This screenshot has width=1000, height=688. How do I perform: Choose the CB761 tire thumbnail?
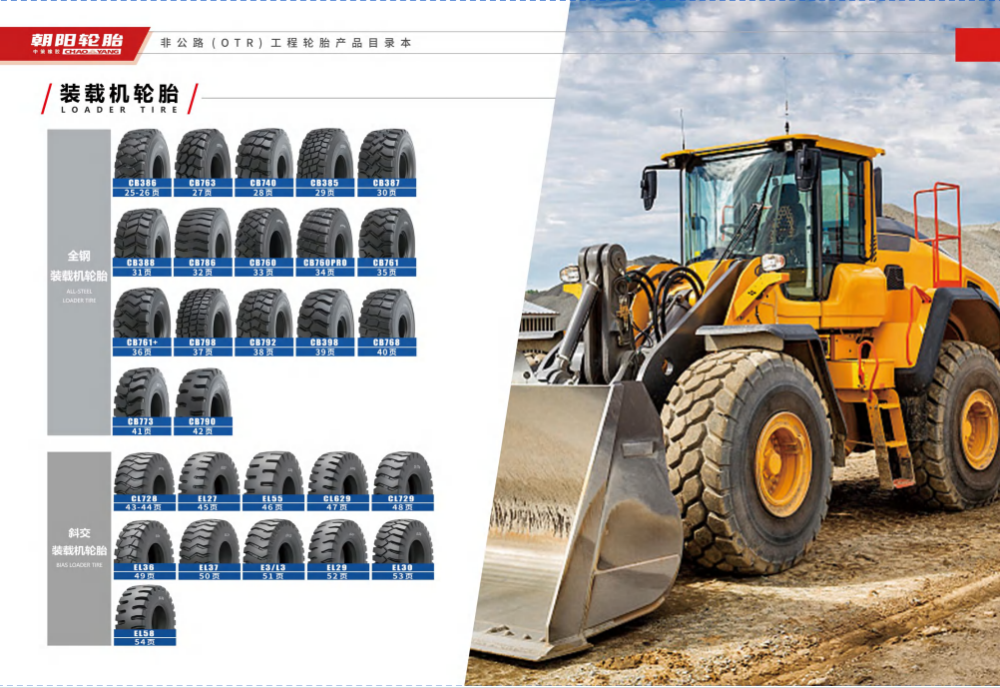point(386,233)
